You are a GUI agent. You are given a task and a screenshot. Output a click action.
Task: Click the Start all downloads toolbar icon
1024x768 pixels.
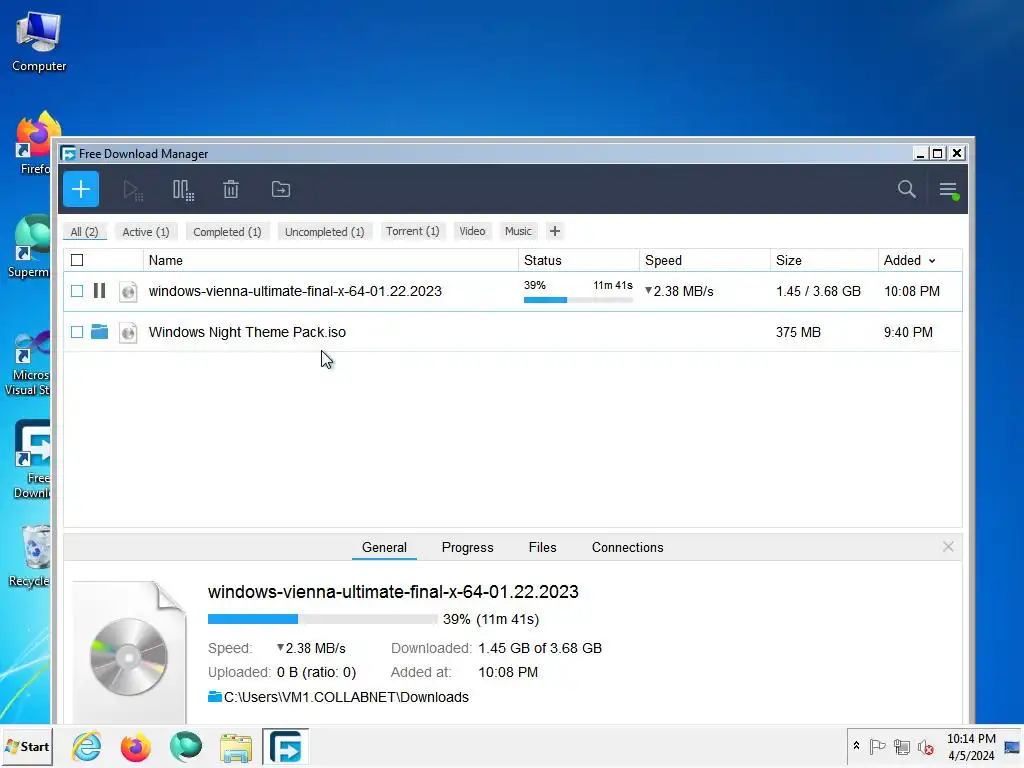133,190
